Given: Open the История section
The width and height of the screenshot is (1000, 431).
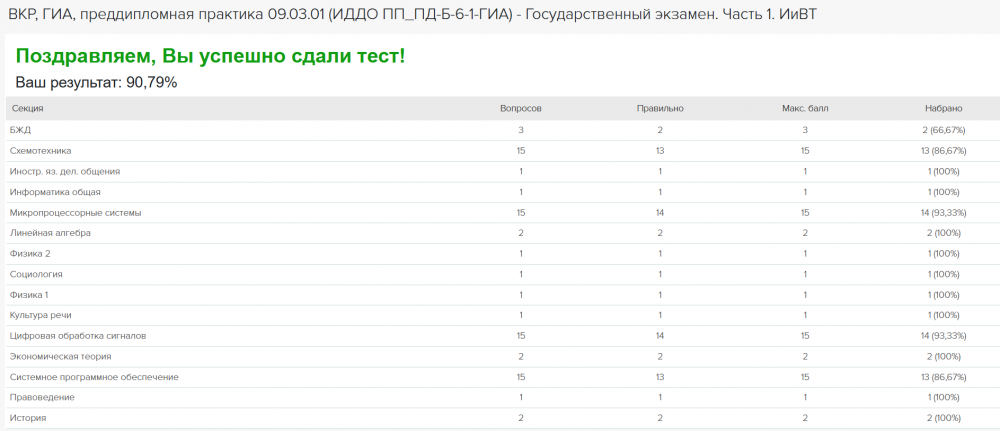Looking at the screenshot, I should click(x=28, y=418).
